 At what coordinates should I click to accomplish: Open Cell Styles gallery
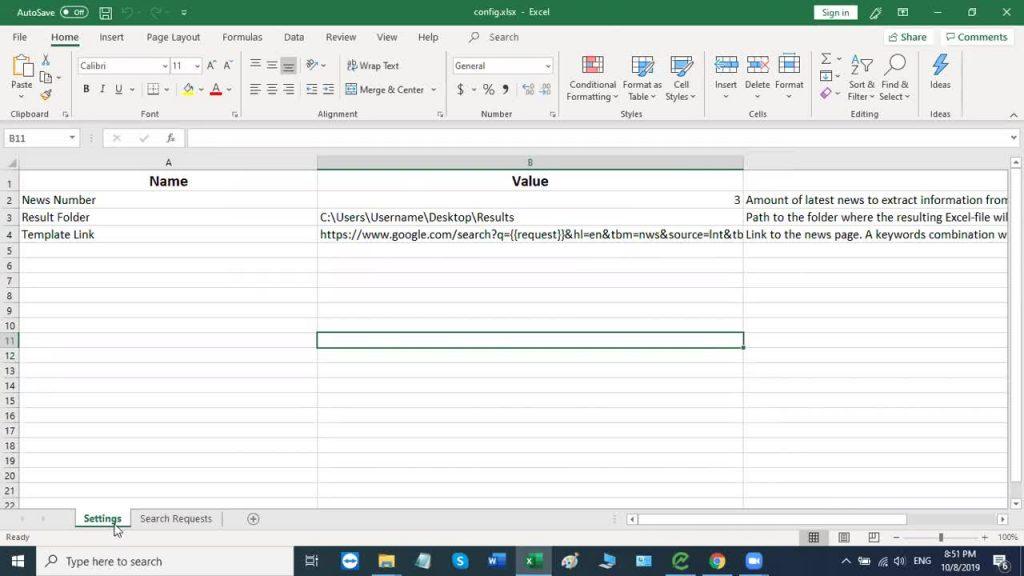pos(681,78)
